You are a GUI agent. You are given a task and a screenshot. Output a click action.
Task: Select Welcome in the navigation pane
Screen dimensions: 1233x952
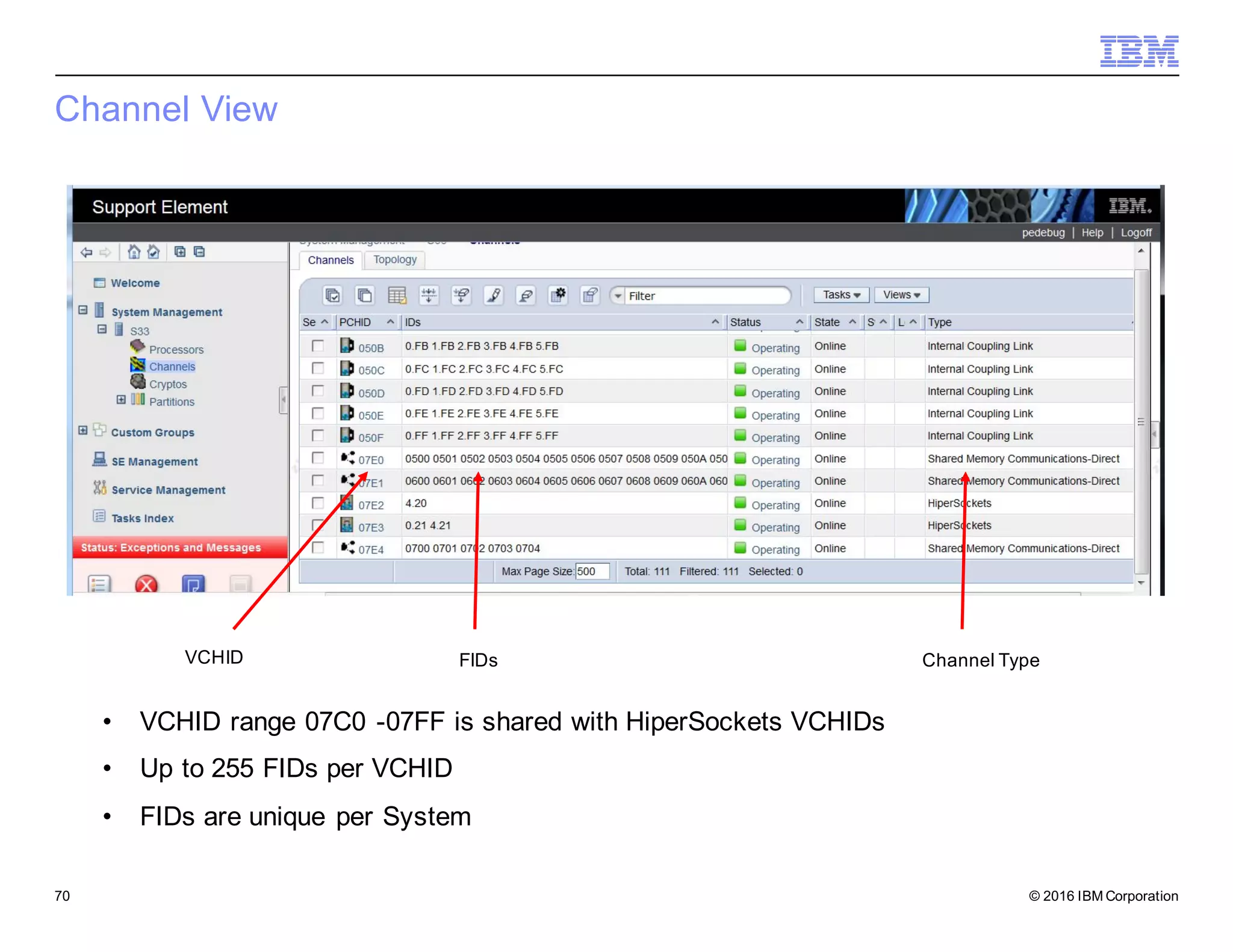coord(135,283)
